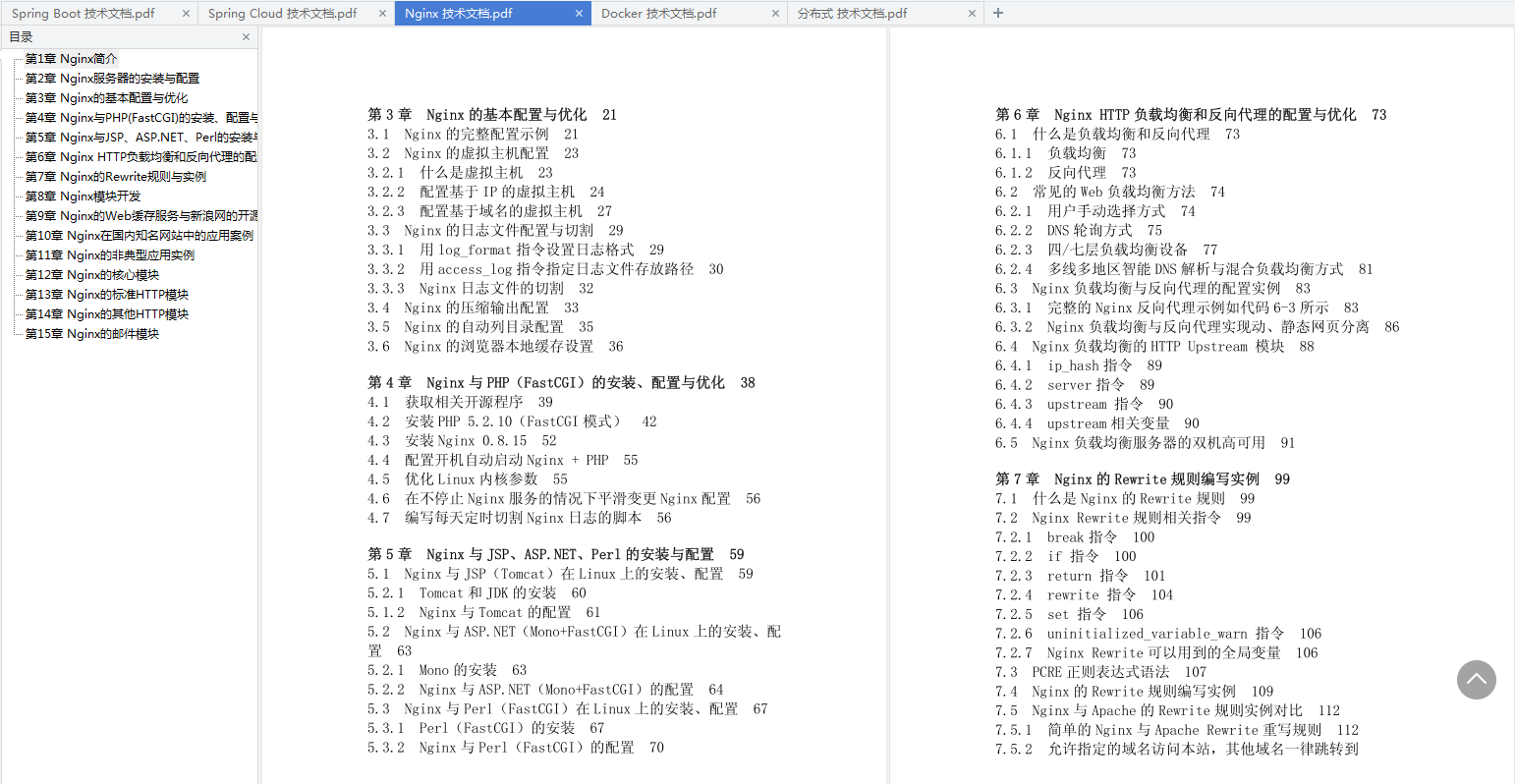Go to outline entry 第5章 Nginx与JSP、ASP.NET、Perl
The height and width of the screenshot is (784, 1515).
coord(141,138)
